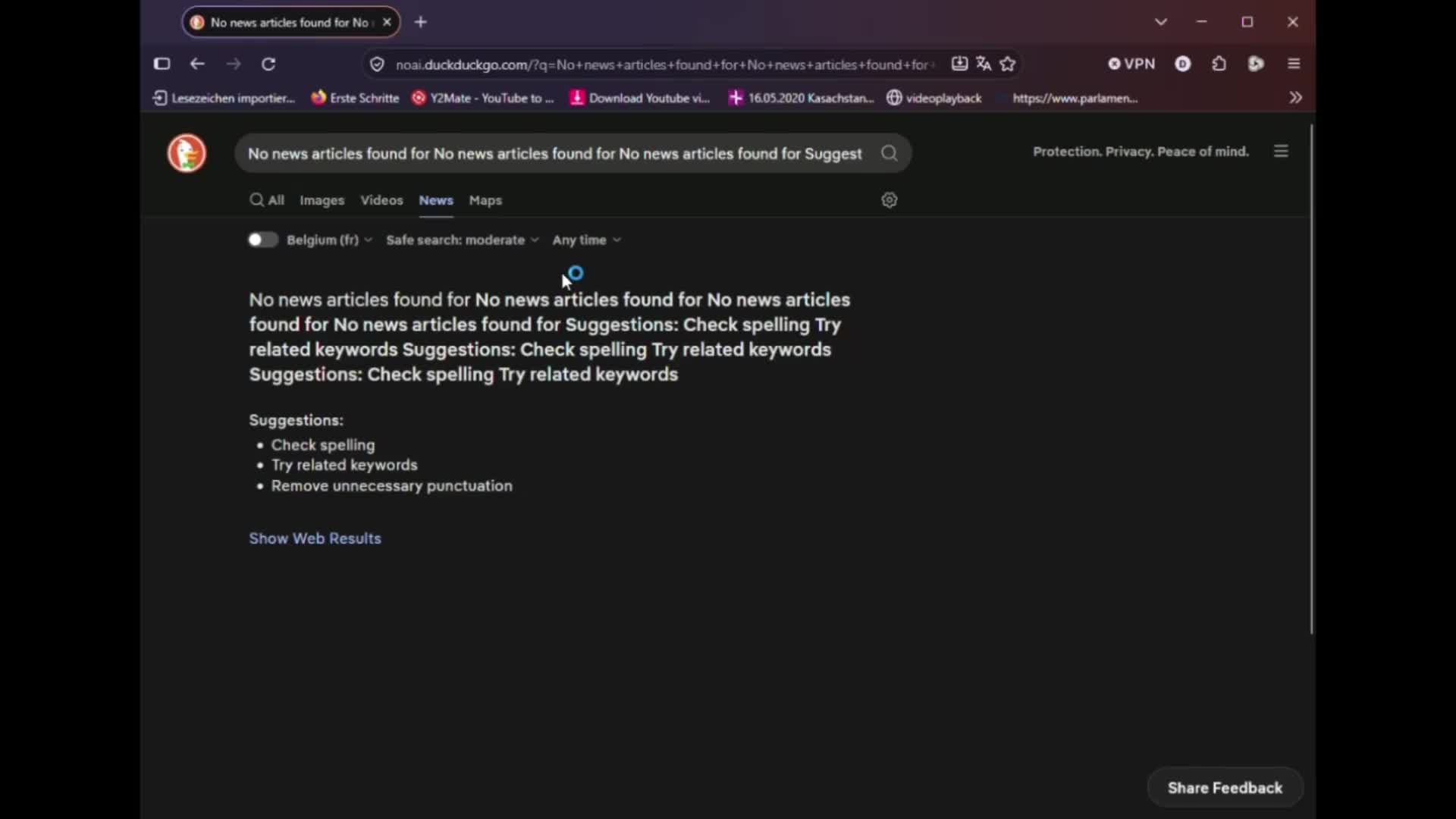Show more bookmarks chevron
Screen dimensions: 1456x819
tap(1296, 98)
